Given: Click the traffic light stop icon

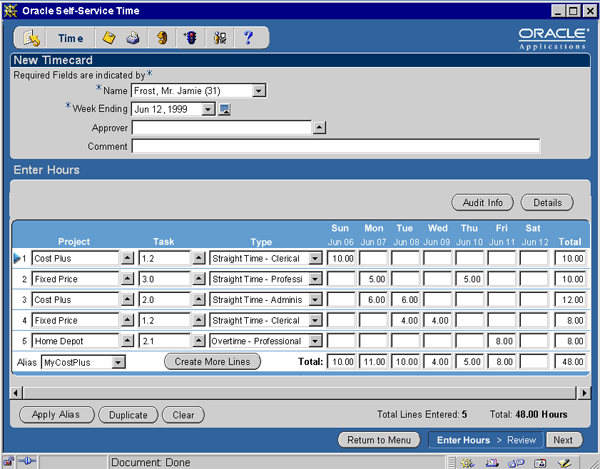Looking at the screenshot, I should click(x=191, y=38).
